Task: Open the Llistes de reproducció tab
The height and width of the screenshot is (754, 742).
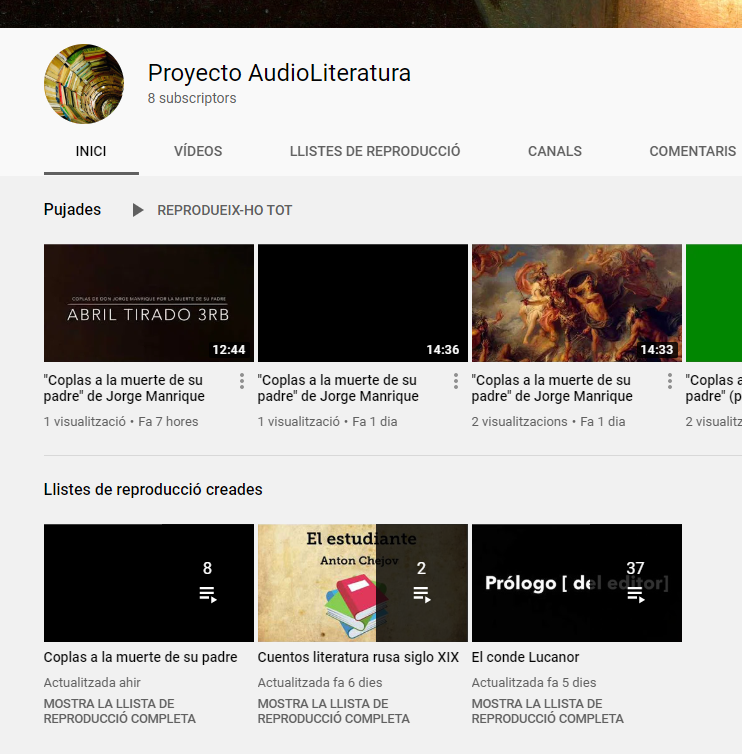Action: coord(375,152)
